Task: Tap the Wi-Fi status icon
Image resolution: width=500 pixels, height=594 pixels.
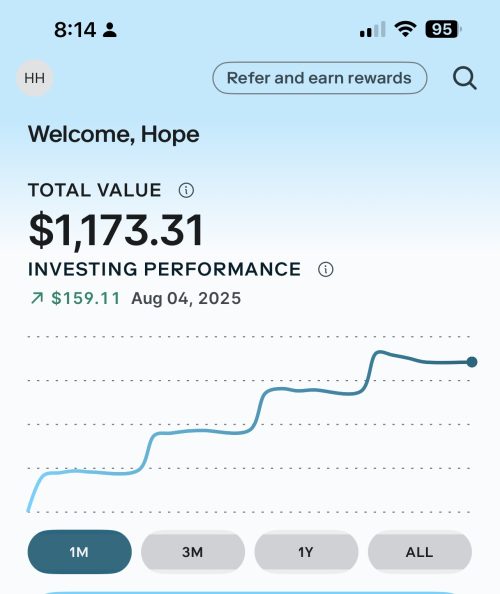Action: pos(405,29)
